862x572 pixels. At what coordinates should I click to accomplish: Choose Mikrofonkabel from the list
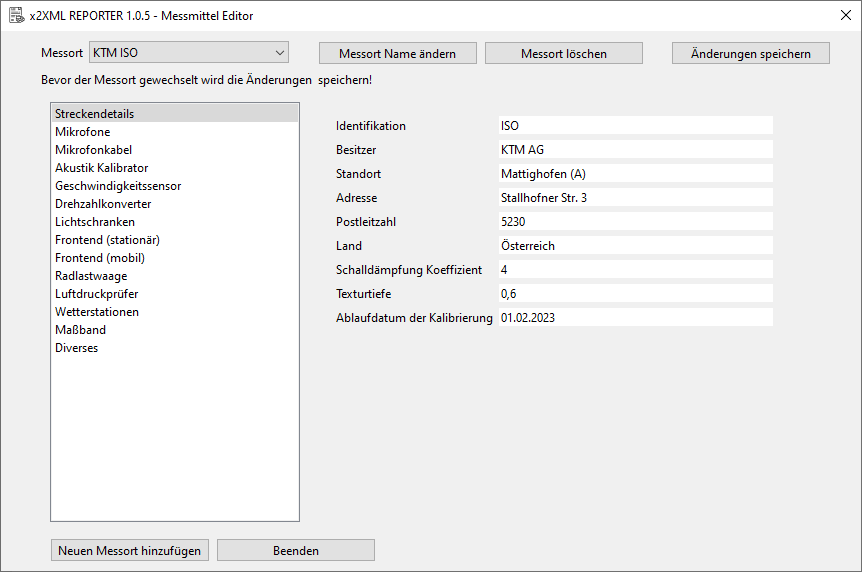tap(93, 150)
